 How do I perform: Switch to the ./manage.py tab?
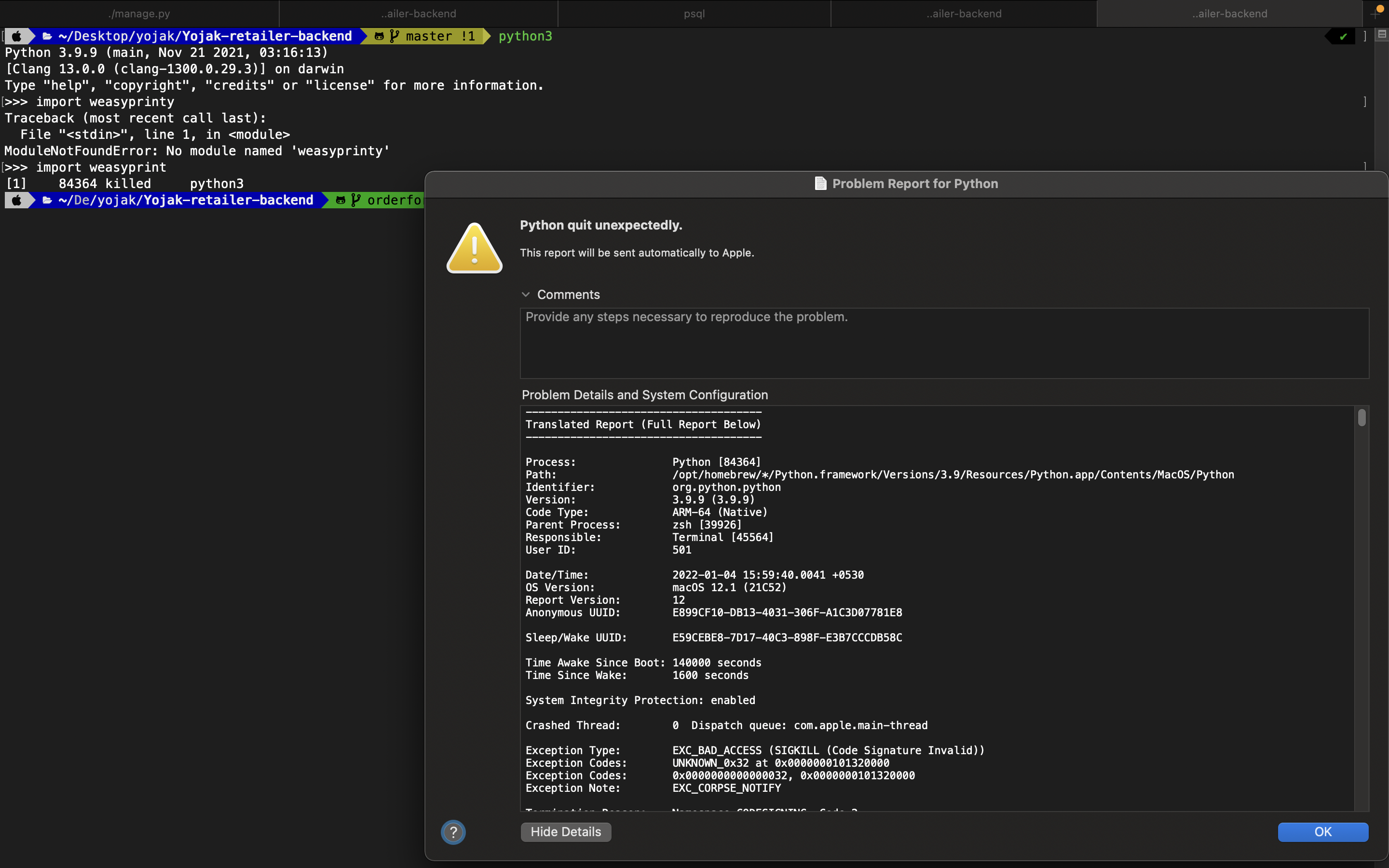[139, 13]
